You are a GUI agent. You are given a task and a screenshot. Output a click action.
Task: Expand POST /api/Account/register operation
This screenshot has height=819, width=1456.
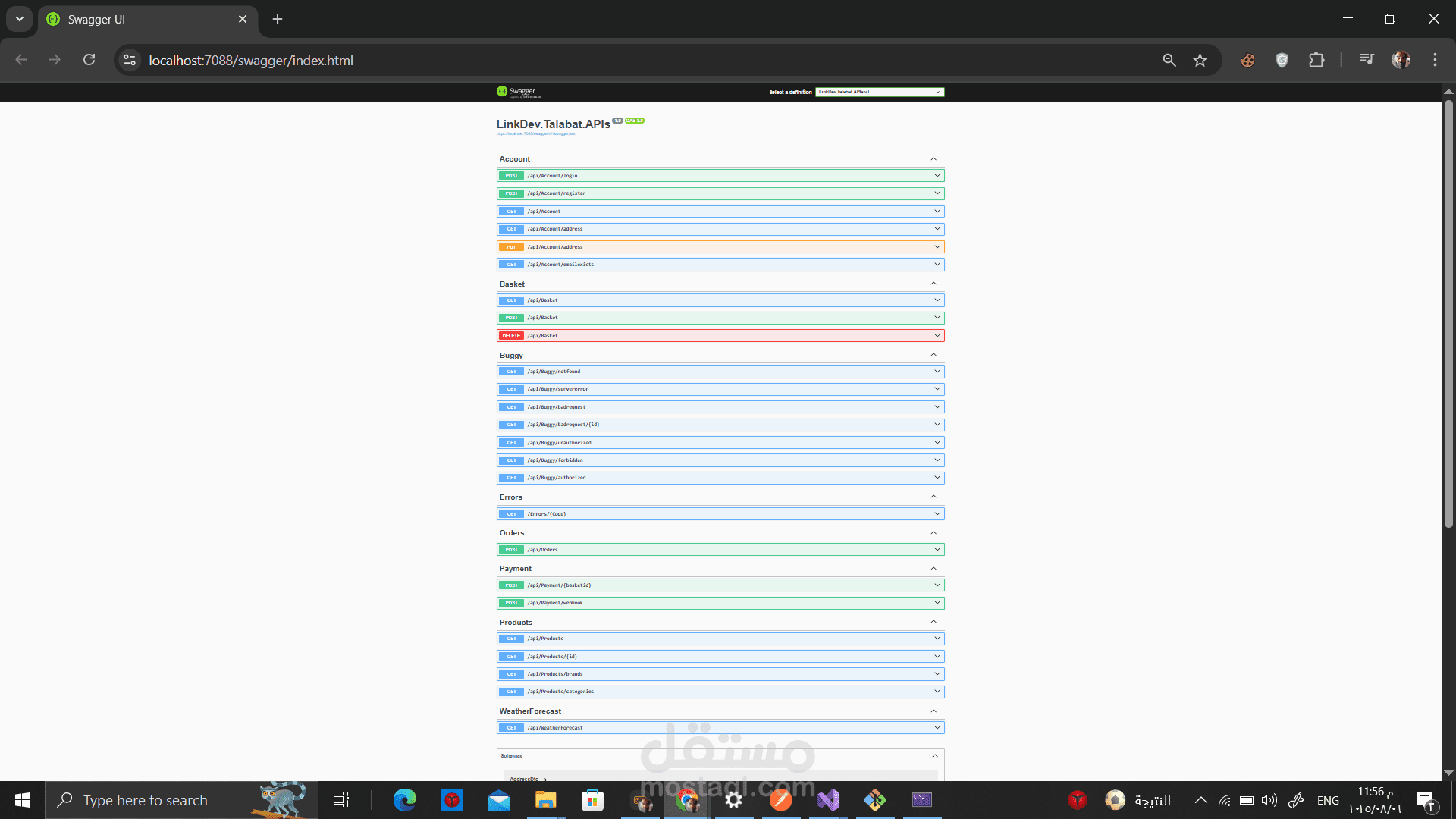click(720, 193)
